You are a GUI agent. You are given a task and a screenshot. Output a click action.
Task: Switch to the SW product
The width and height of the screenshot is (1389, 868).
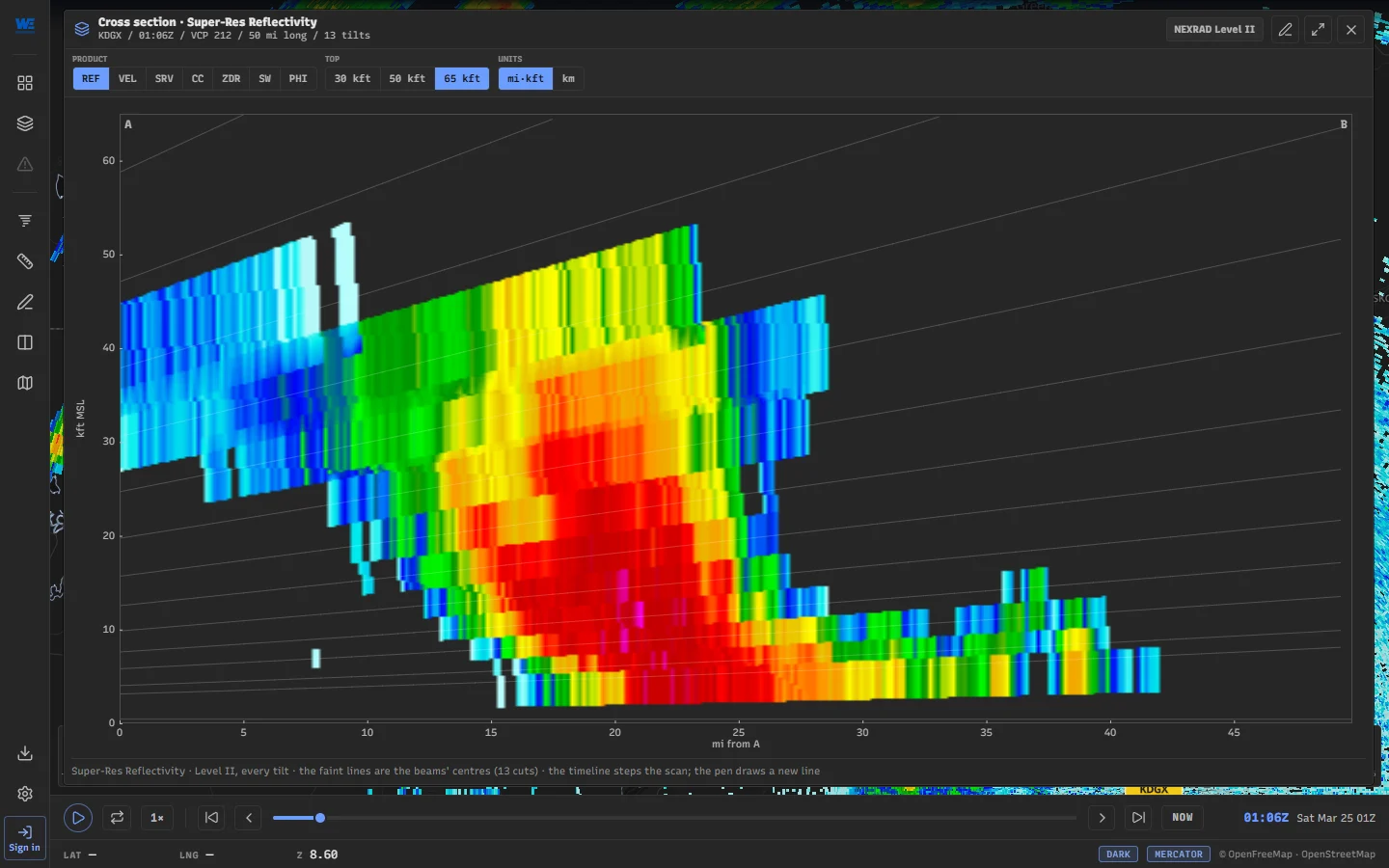click(265, 79)
